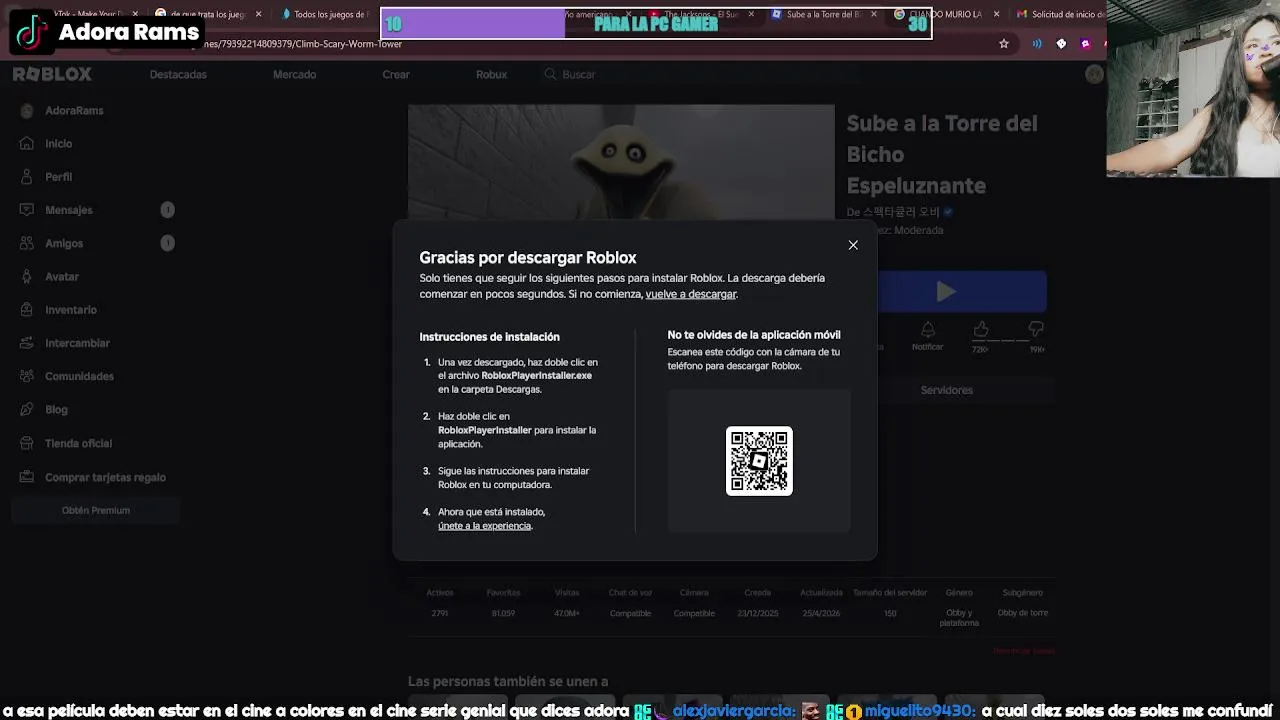
Task: Open the Robux menu item
Action: (491, 75)
